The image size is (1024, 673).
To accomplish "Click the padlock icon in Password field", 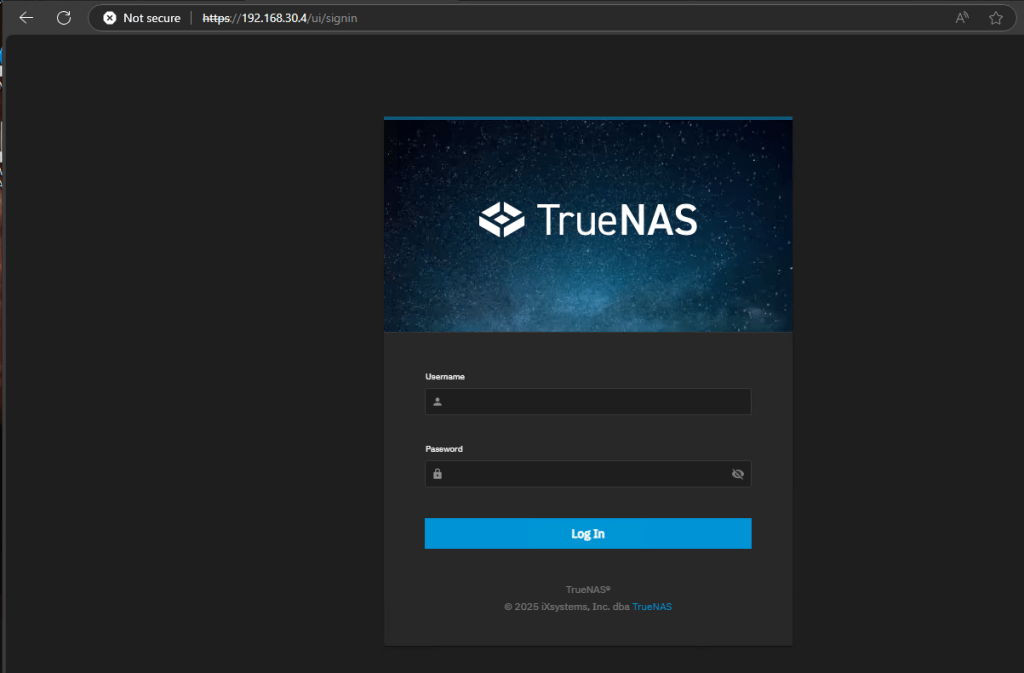I will (437, 474).
